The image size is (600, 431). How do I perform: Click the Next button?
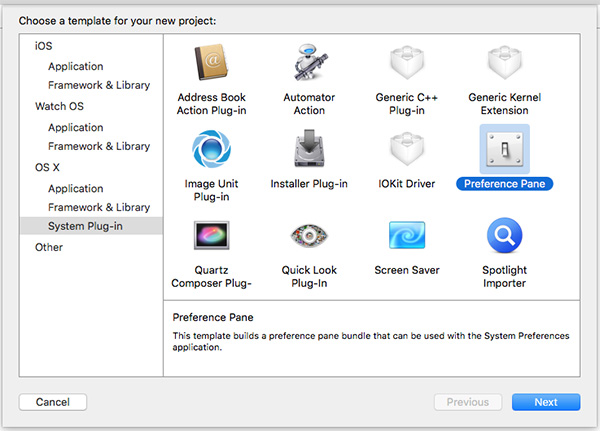pos(546,402)
